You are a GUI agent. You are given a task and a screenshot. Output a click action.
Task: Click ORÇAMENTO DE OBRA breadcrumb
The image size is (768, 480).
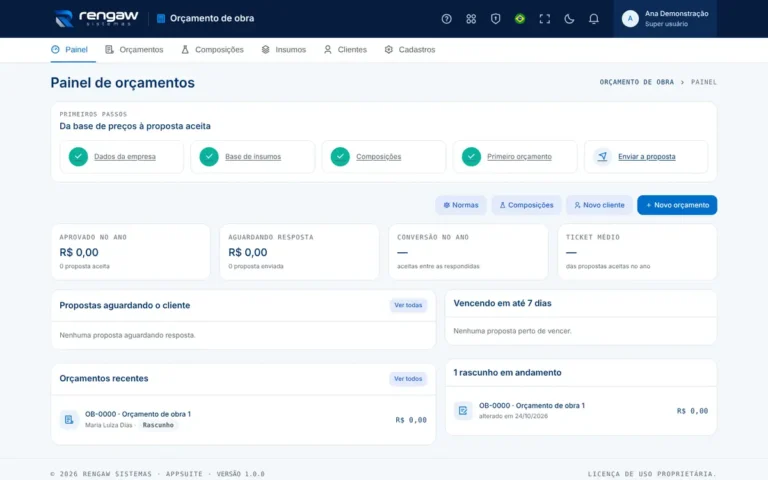point(637,82)
